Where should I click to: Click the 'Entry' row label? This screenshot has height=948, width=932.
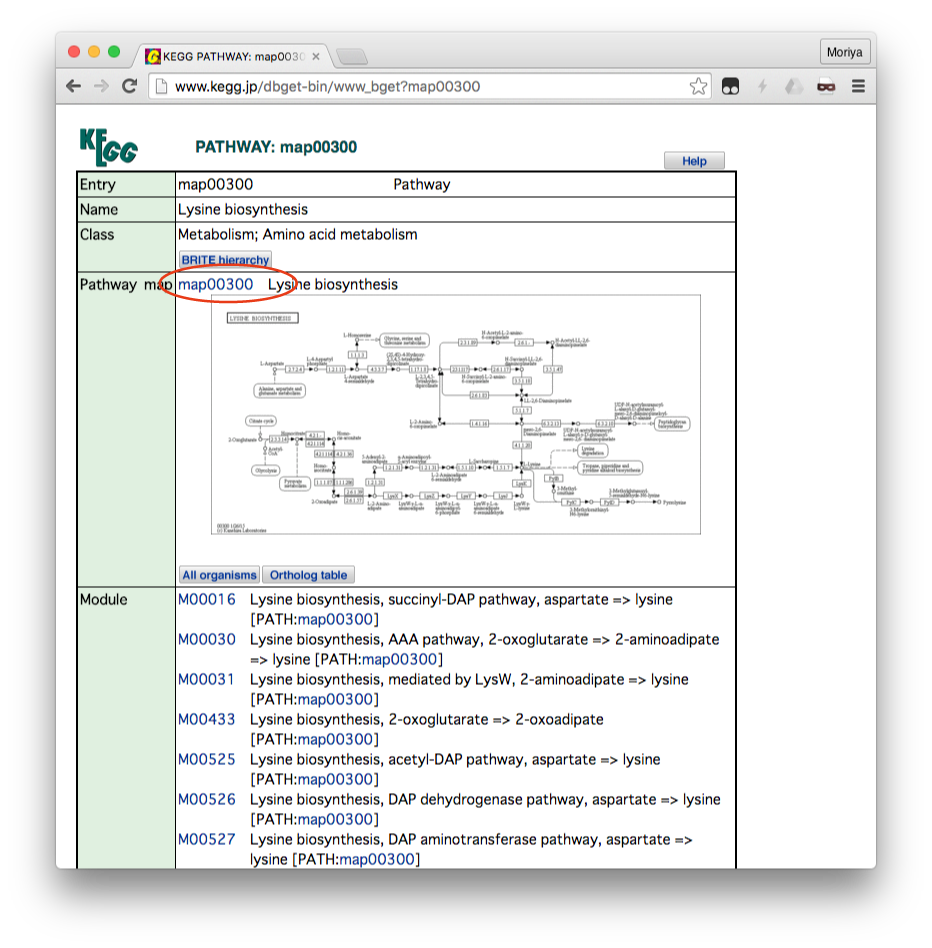point(97,184)
